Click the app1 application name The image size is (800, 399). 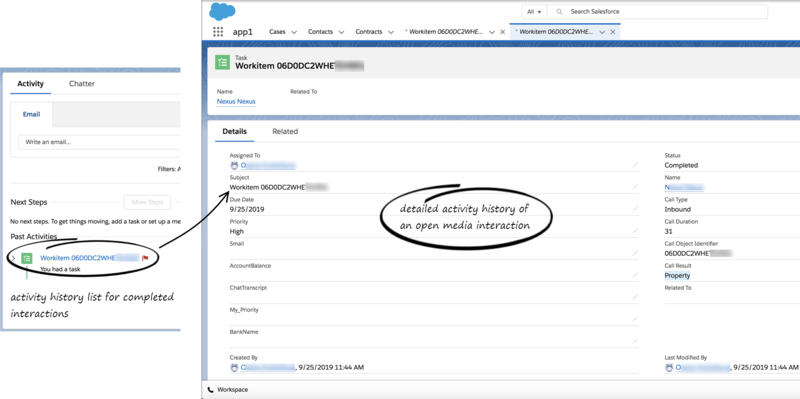point(243,32)
